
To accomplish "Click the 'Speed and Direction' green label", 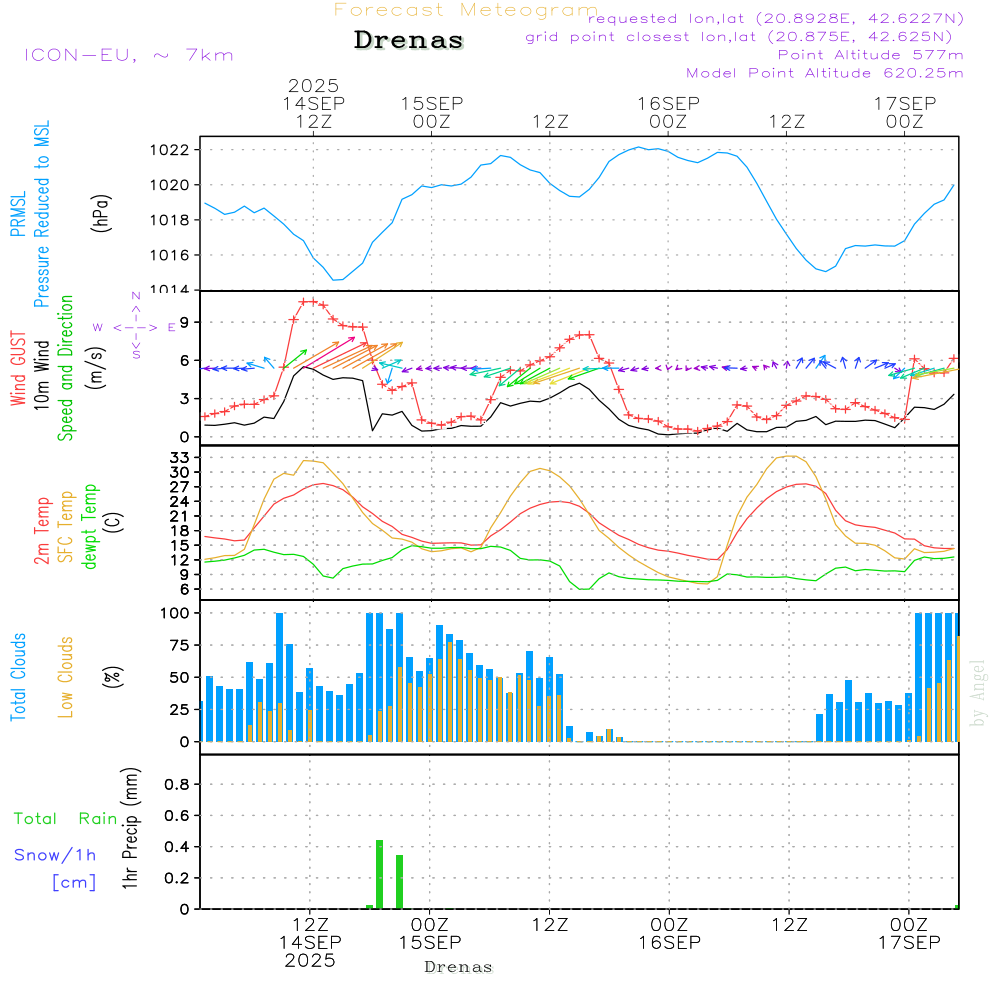I will coord(66,368).
